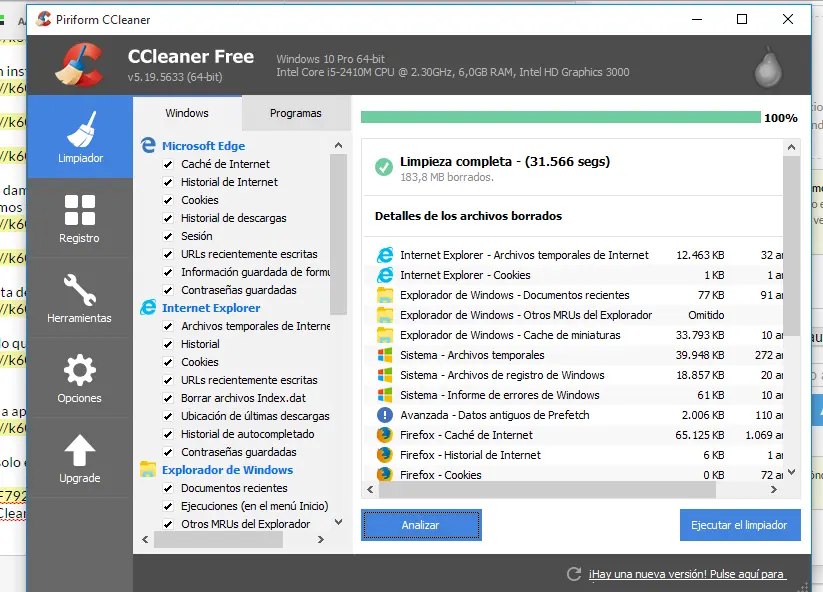Image resolution: width=823 pixels, height=592 pixels.
Task: Click the Microsoft Edge group icon
Action: (x=148, y=145)
